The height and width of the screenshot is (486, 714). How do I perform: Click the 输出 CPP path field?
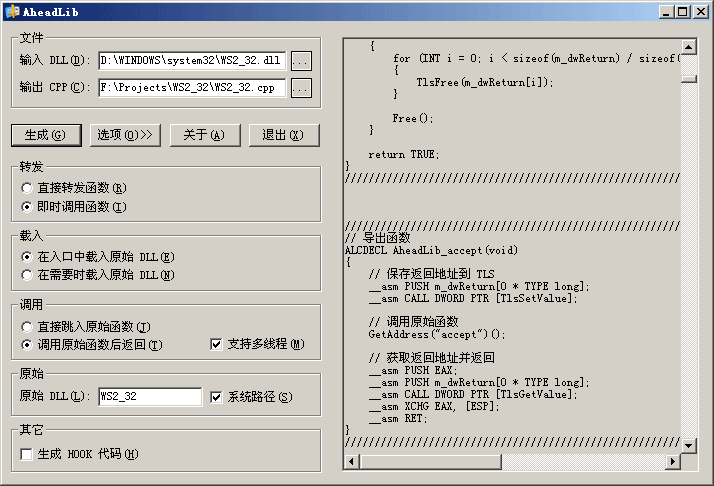(x=192, y=87)
